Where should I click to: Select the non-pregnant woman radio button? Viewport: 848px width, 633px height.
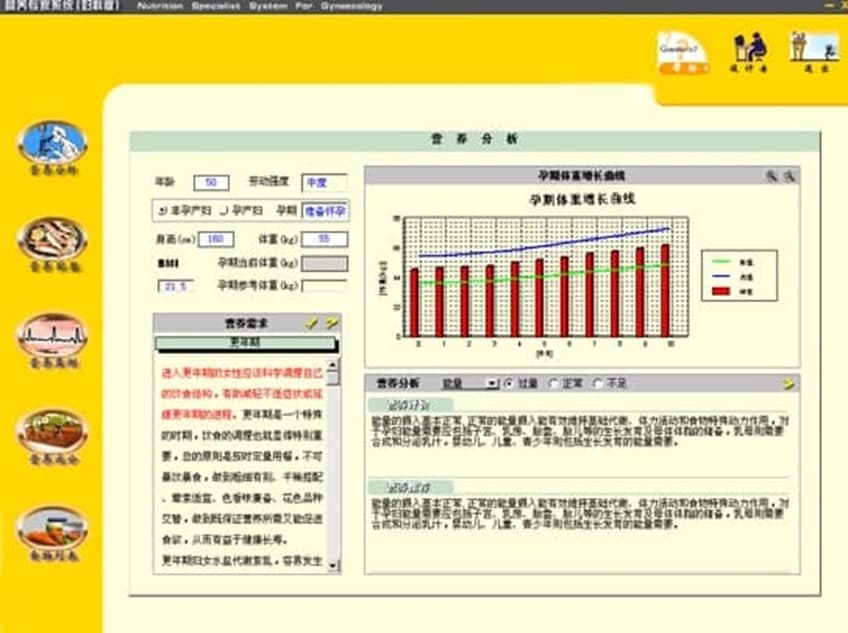pyautogui.click(x=163, y=210)
